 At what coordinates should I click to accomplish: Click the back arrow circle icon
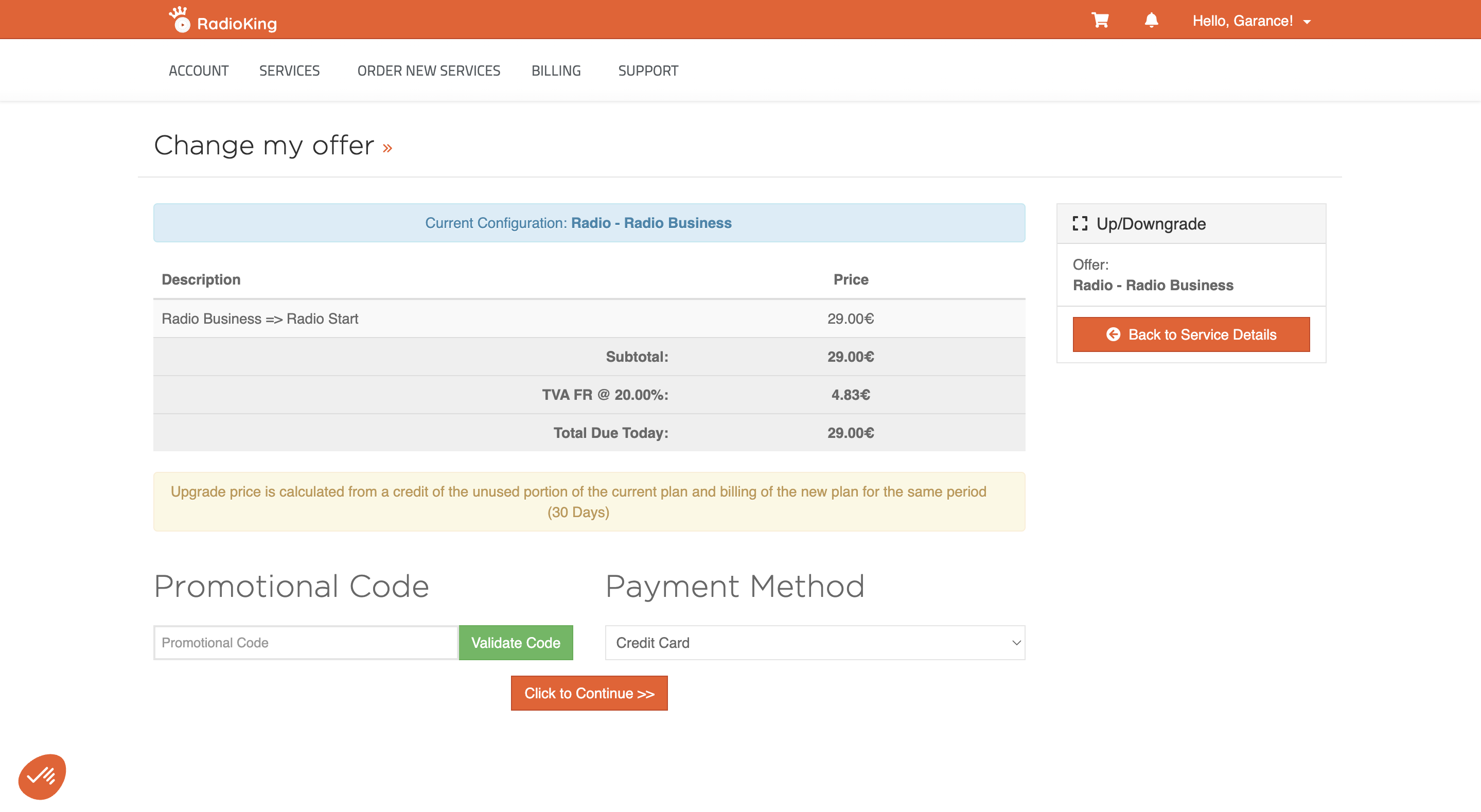[x=1113, y=334]
